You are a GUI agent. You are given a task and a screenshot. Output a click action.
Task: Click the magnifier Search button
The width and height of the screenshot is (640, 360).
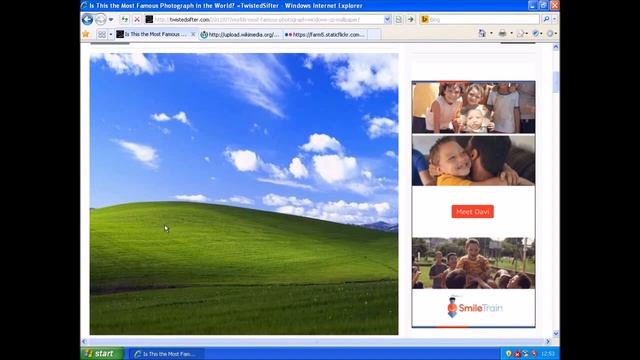coord(546,19)
